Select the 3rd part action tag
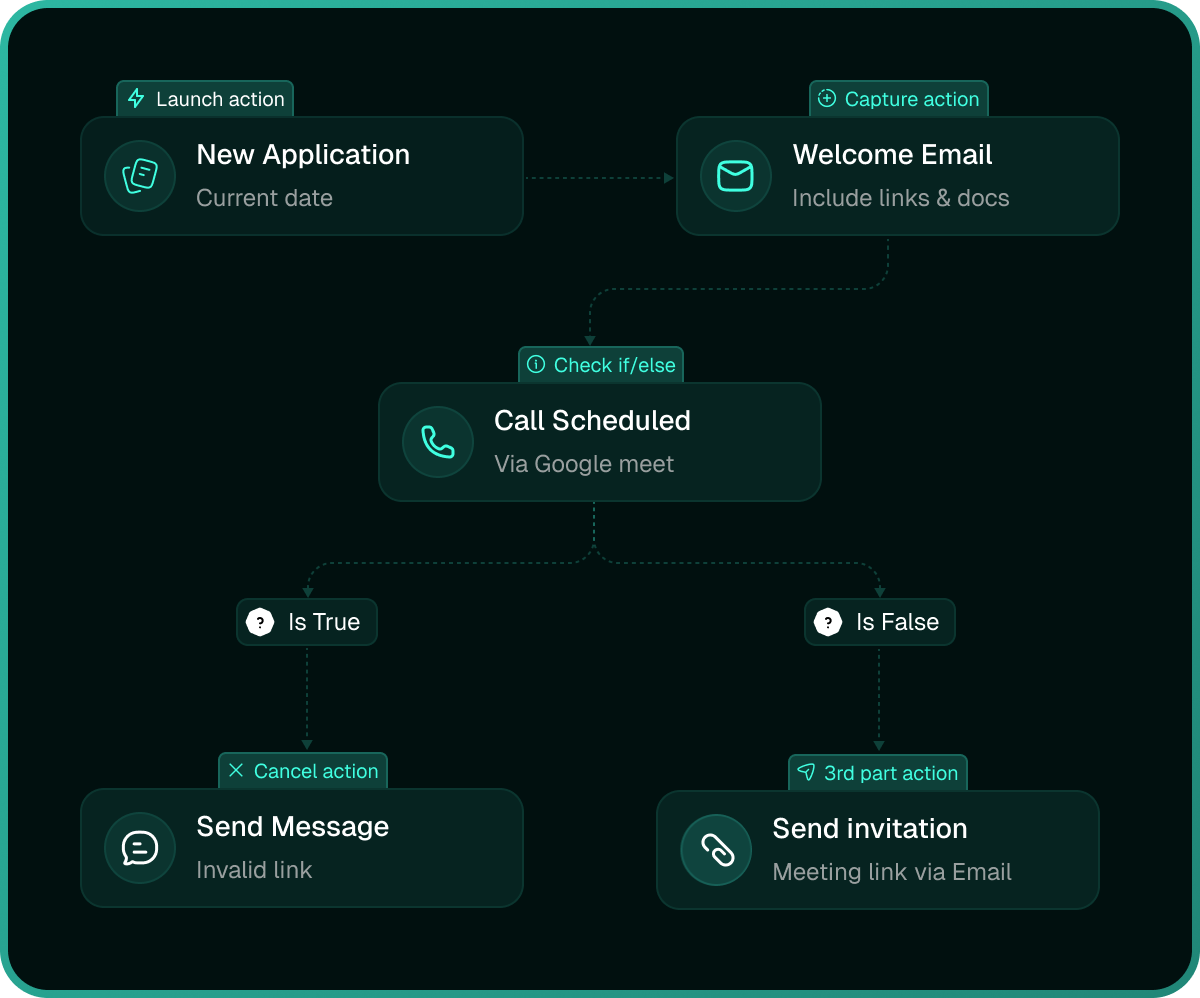The image size is (1200, 998). [878, 773]
